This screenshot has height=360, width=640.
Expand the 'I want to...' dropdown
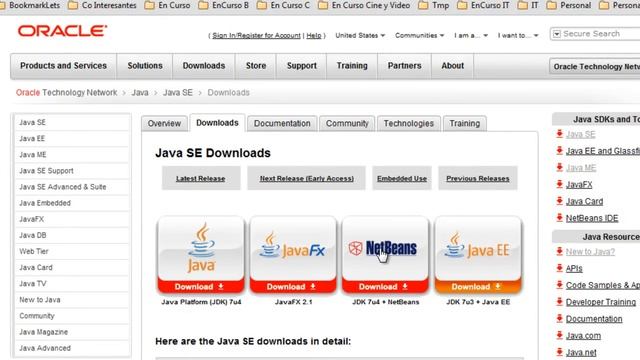coord(518,36)
